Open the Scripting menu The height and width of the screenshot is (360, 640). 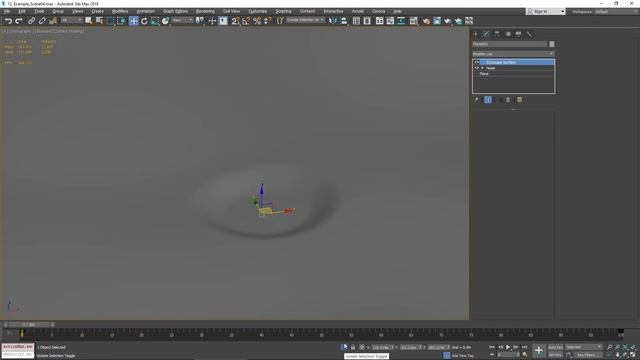283,11
